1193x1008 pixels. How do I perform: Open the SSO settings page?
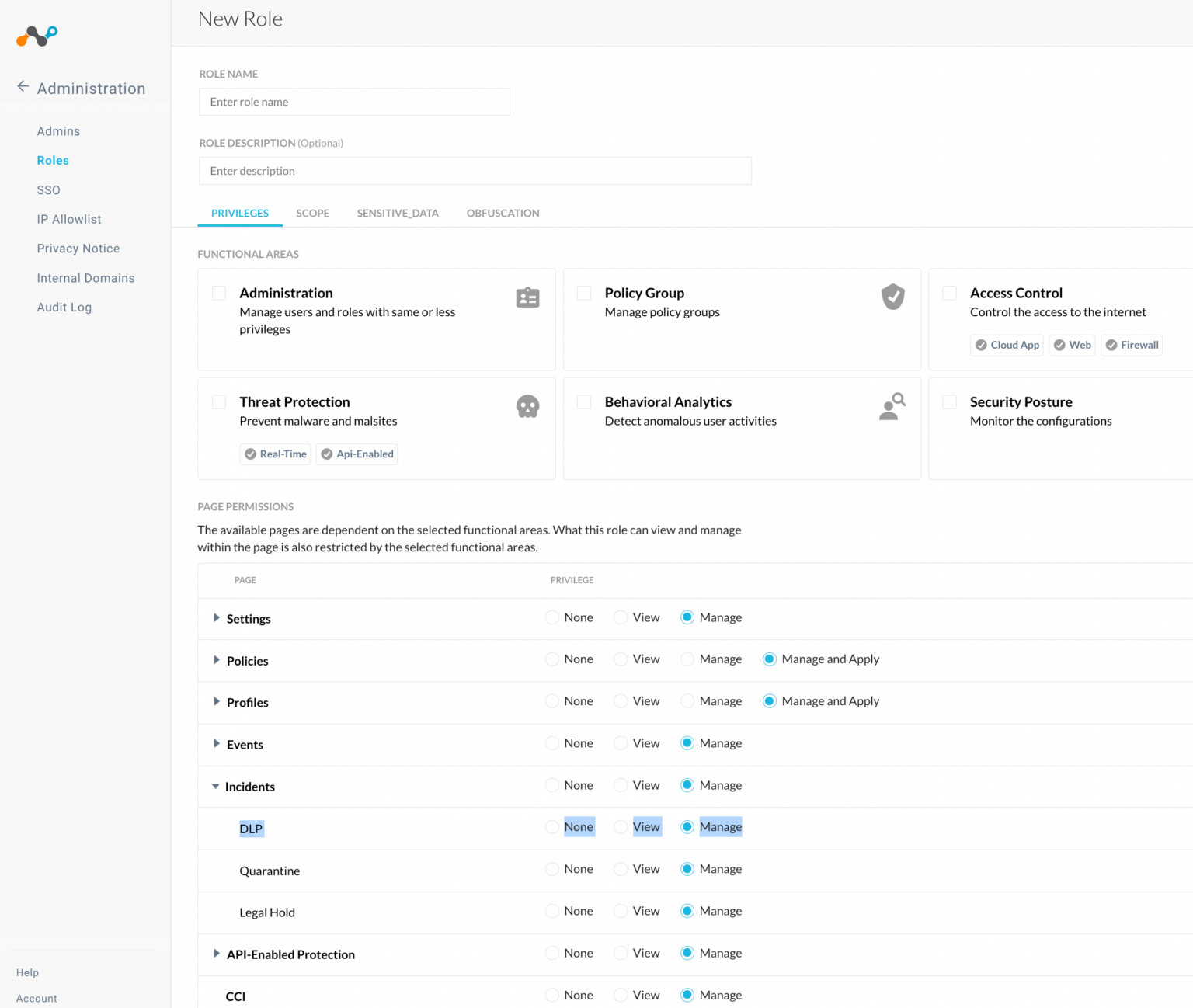click(x=48, y=189)
